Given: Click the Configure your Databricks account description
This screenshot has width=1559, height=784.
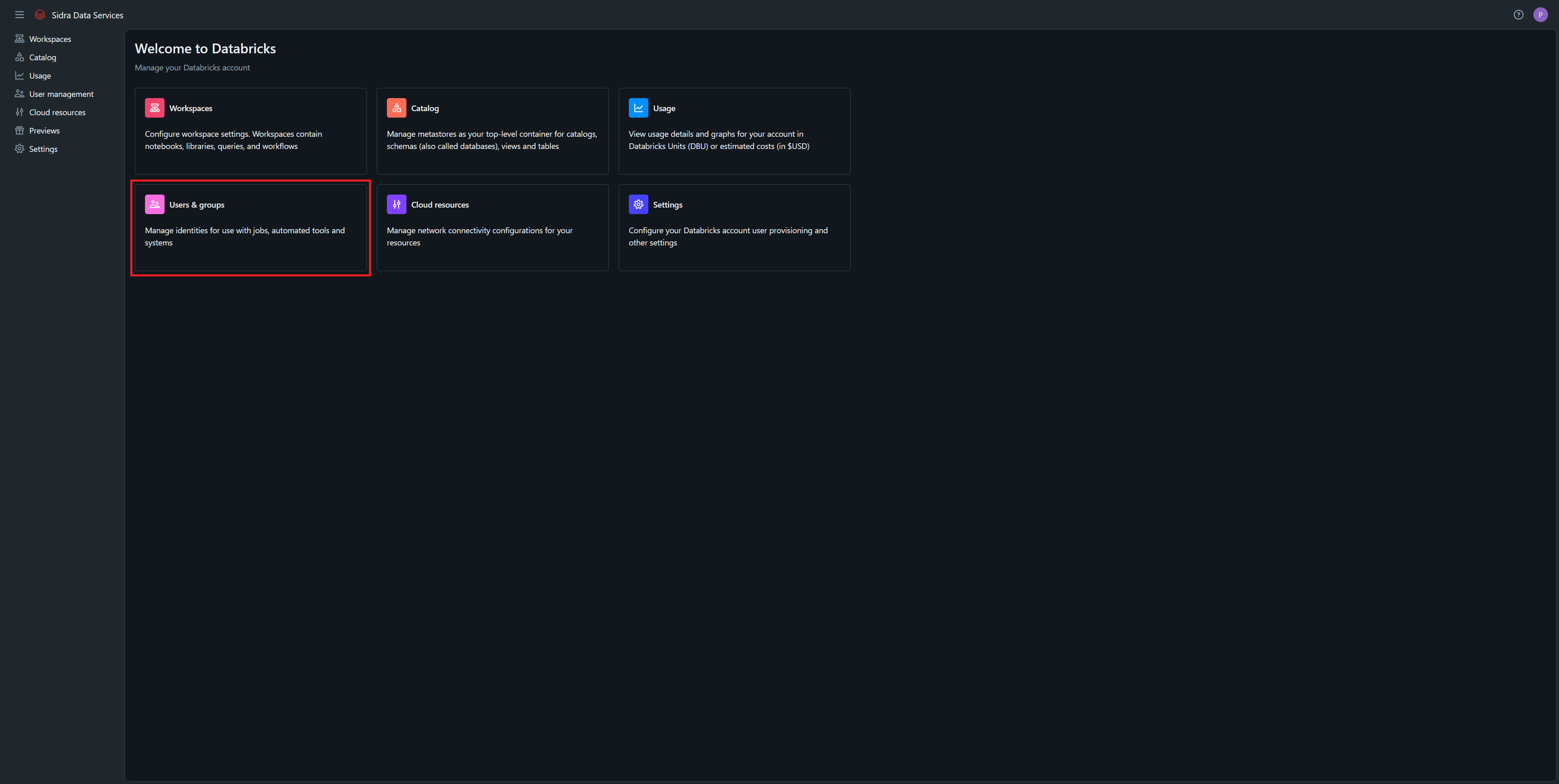Looking at the screenshot, I should 728,237.
